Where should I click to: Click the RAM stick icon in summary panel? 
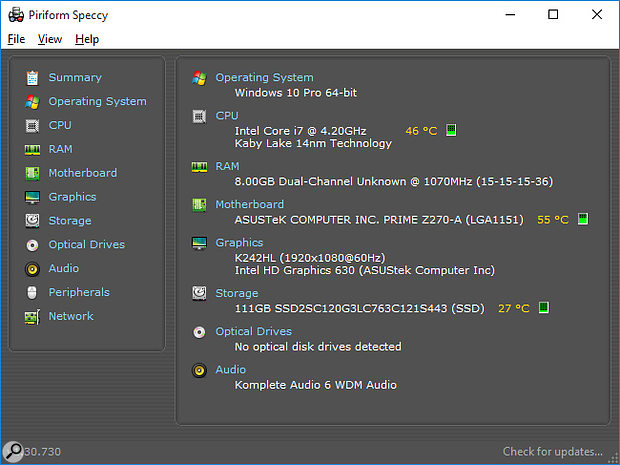tap(199, 167)
